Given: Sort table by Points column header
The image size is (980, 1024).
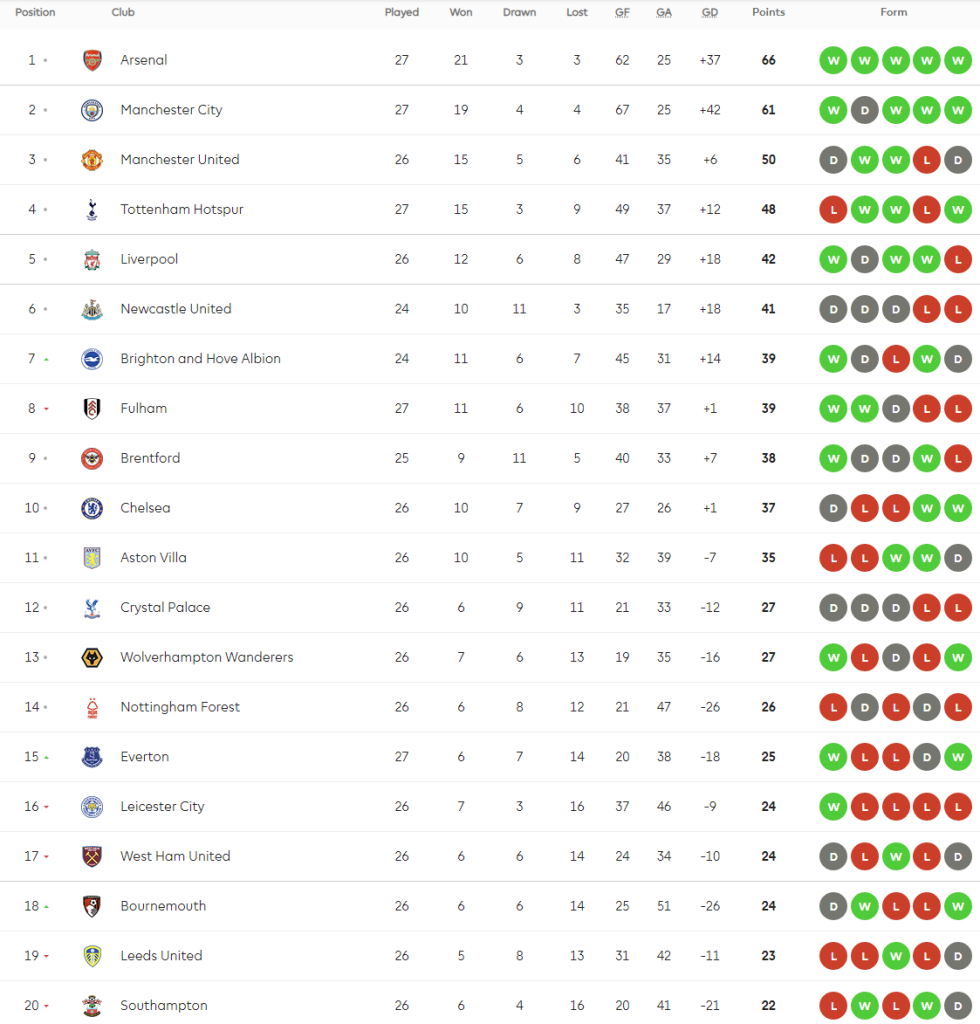Looking at the screenshot, I should coord(768,13).
